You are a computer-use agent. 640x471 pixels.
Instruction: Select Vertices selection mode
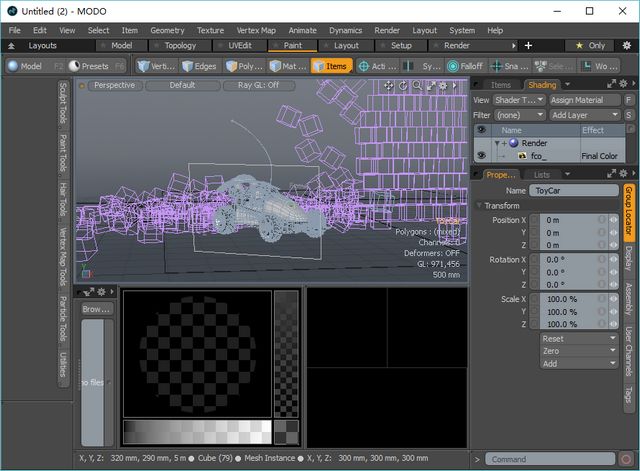(156, 66)
